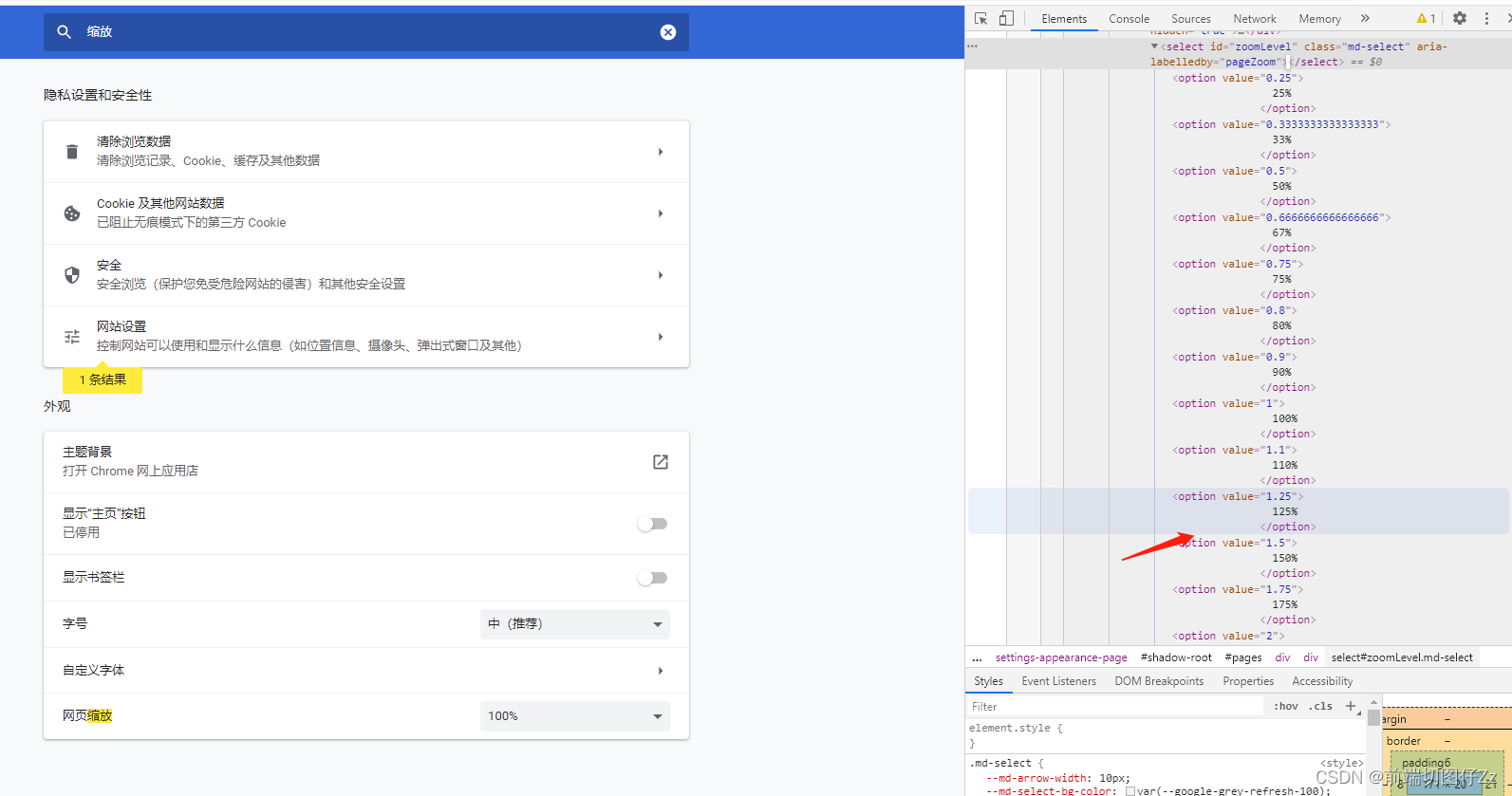1512x796 pixels.
Task: Open DevTools three-dot customize menu
Action: [1486, 18]
